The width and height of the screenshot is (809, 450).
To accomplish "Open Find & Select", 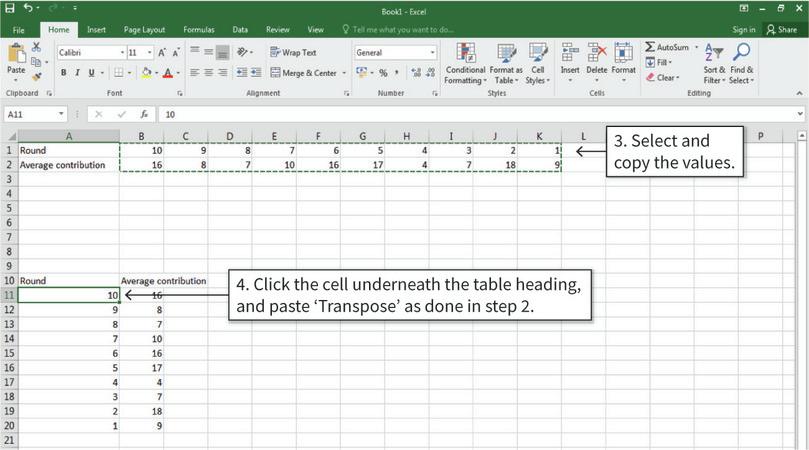I will [741, 64].
